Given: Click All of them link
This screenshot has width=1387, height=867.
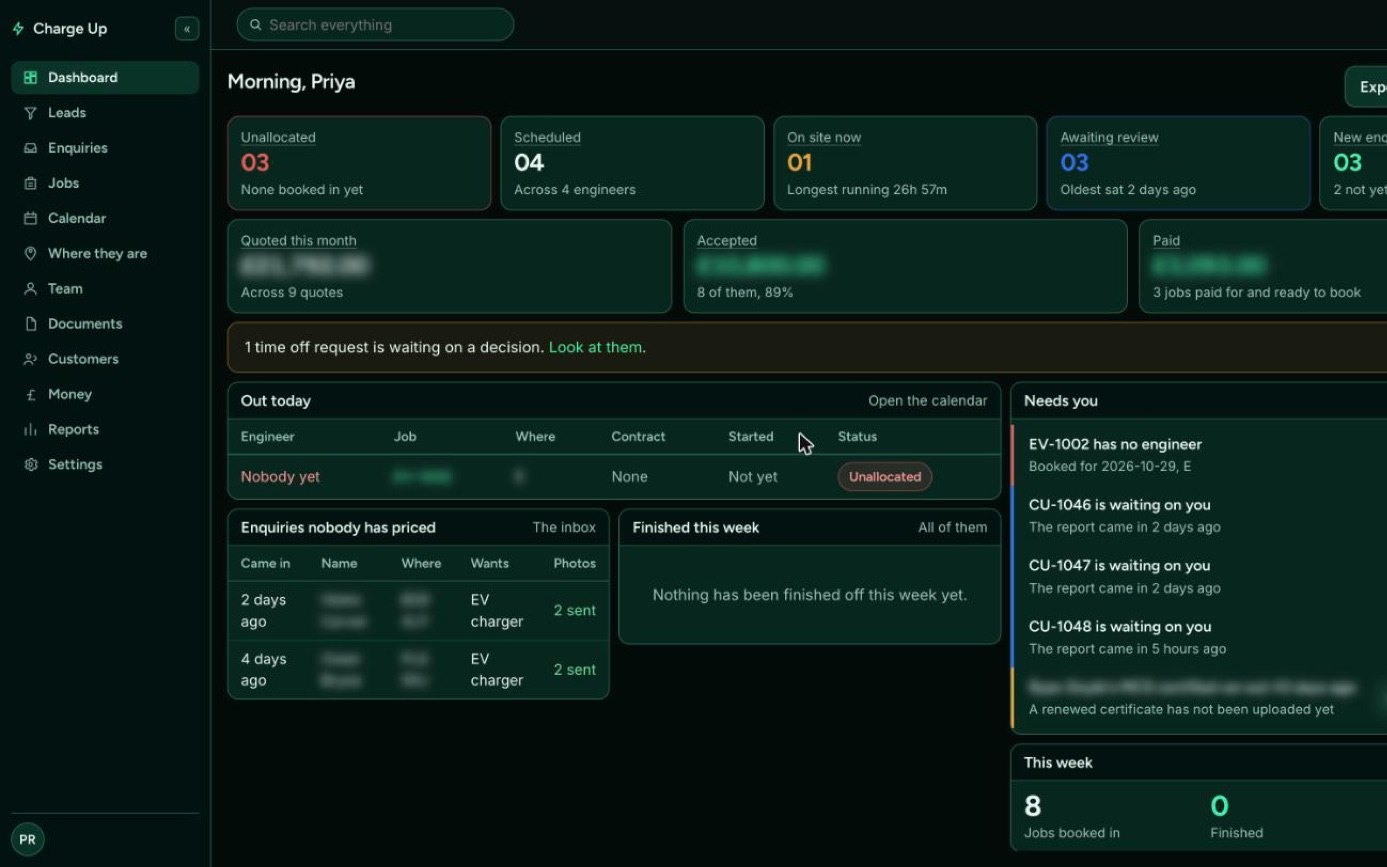Looking at the screenshot, I should [952, 528].
